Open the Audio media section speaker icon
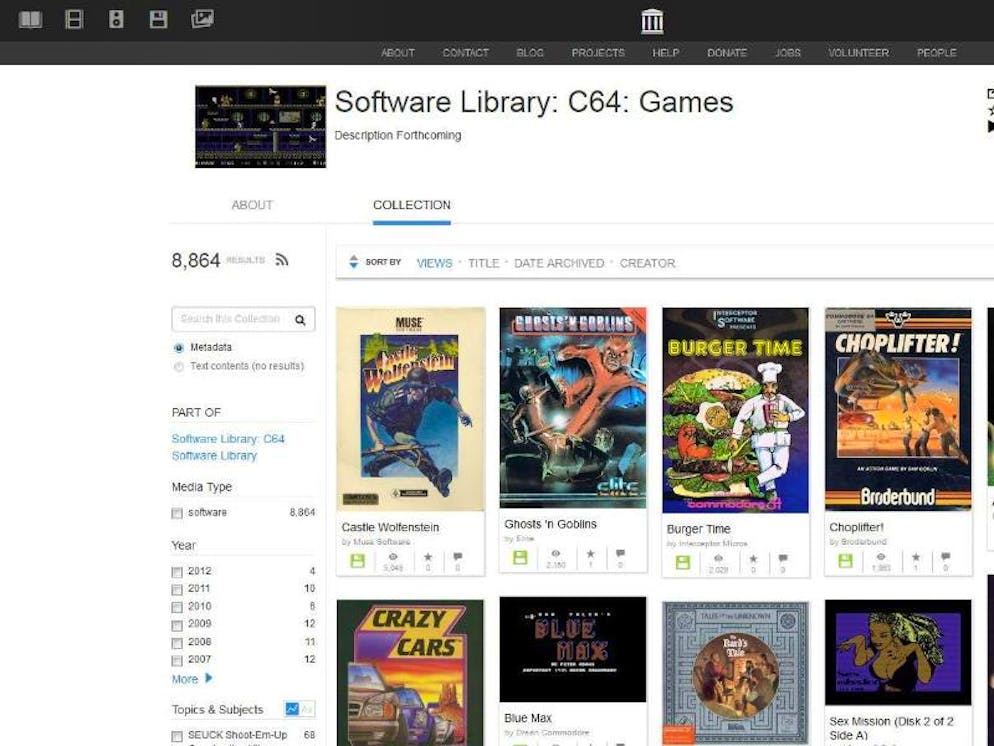994x746 pixels. 116,20
